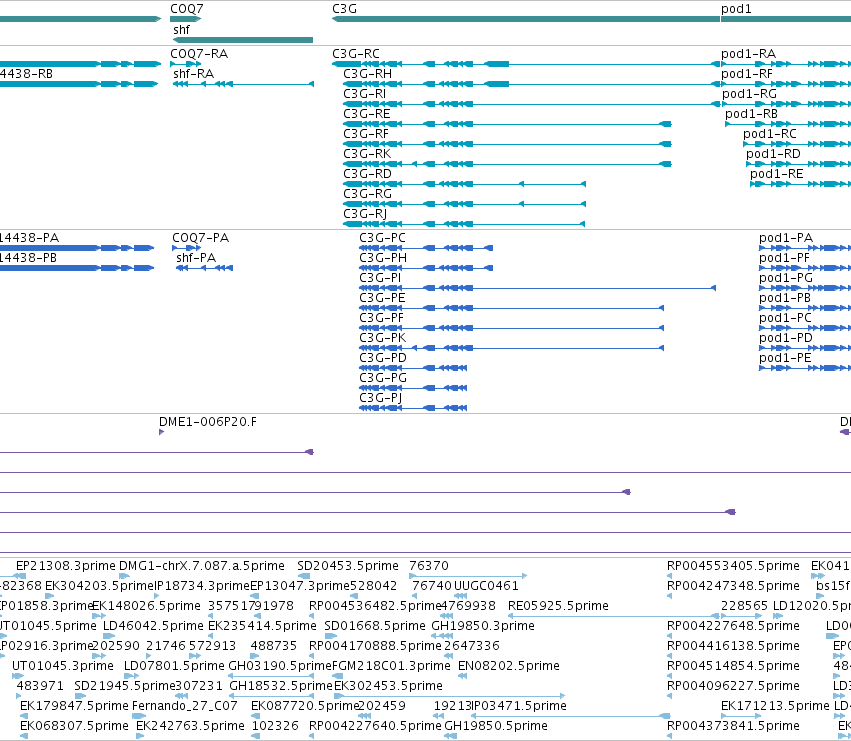Click protein C3G-PH label
Viewport: 851px width, 741px height.
pos(383,258)
